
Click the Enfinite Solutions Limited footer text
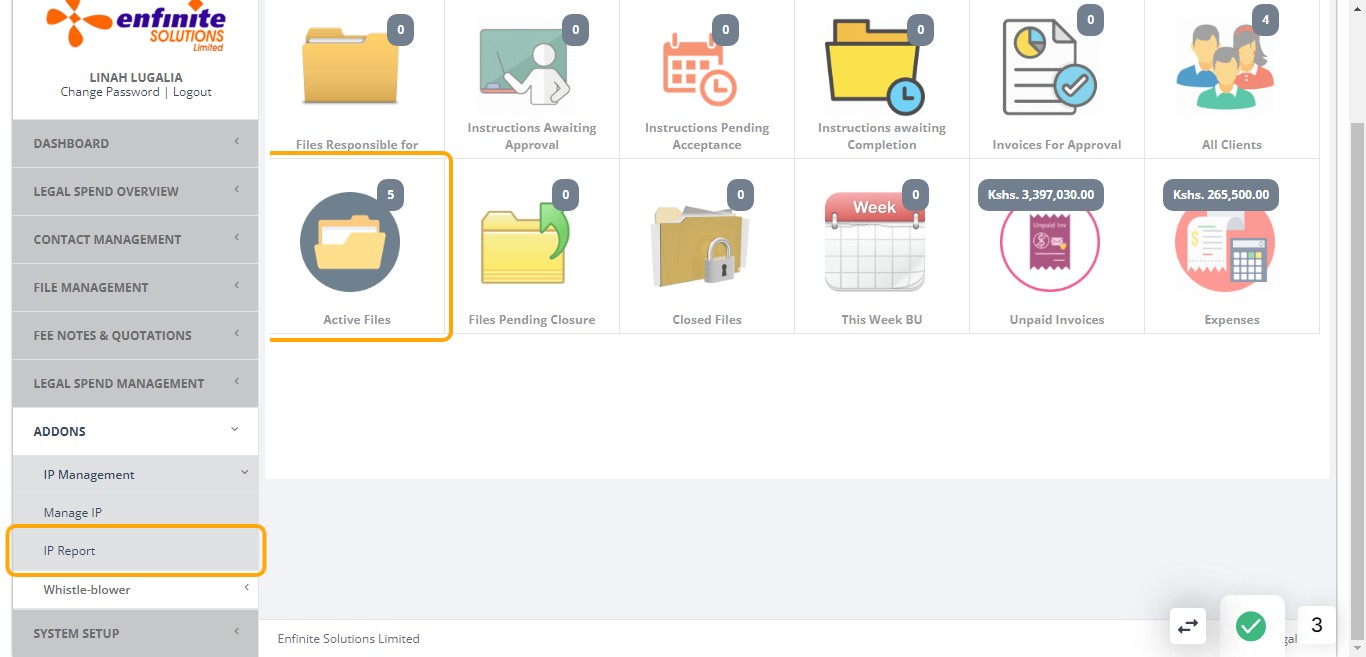349,638
